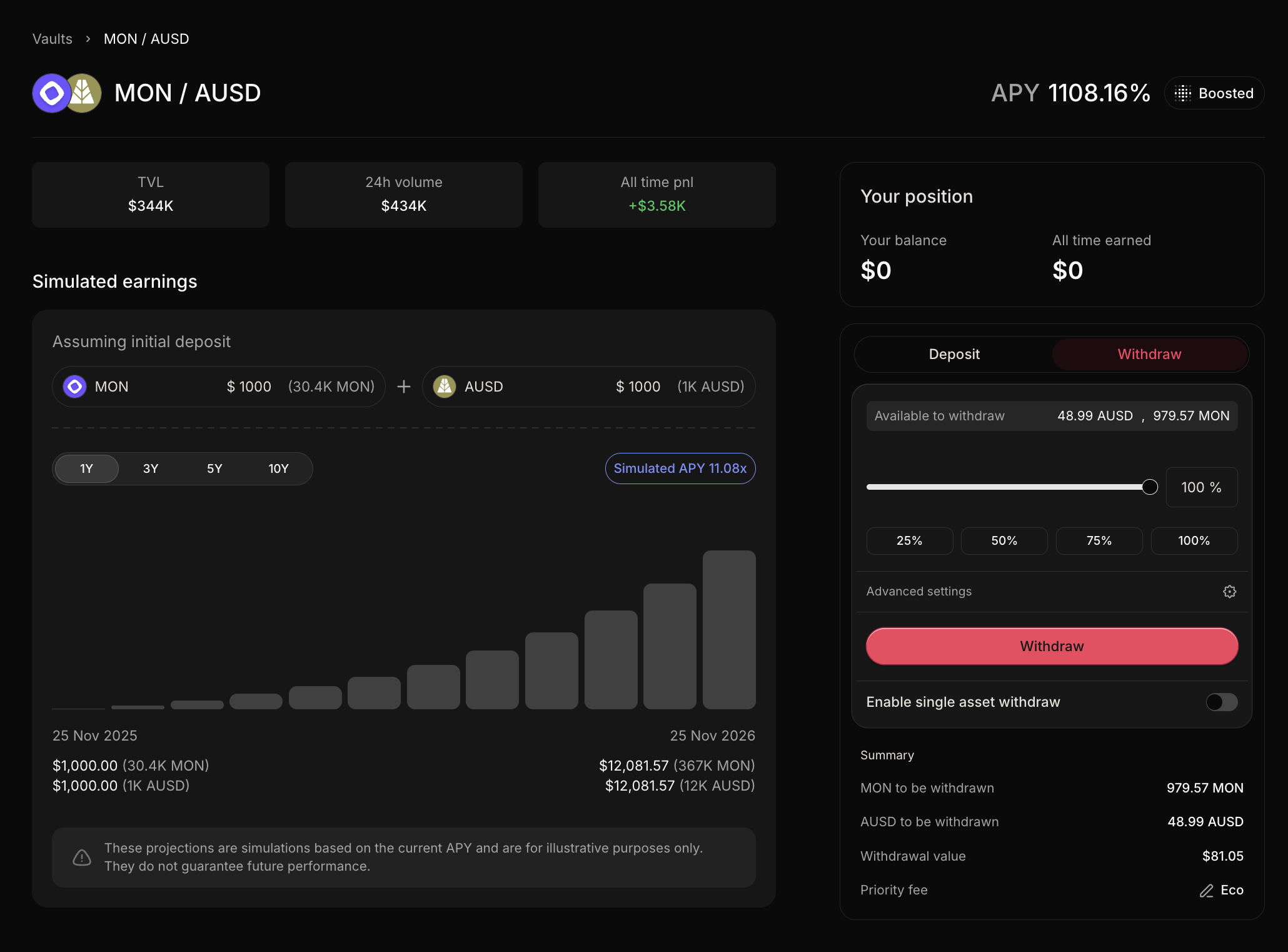
Task: Select the 1Y simulation period
Action: pos(86,468)
